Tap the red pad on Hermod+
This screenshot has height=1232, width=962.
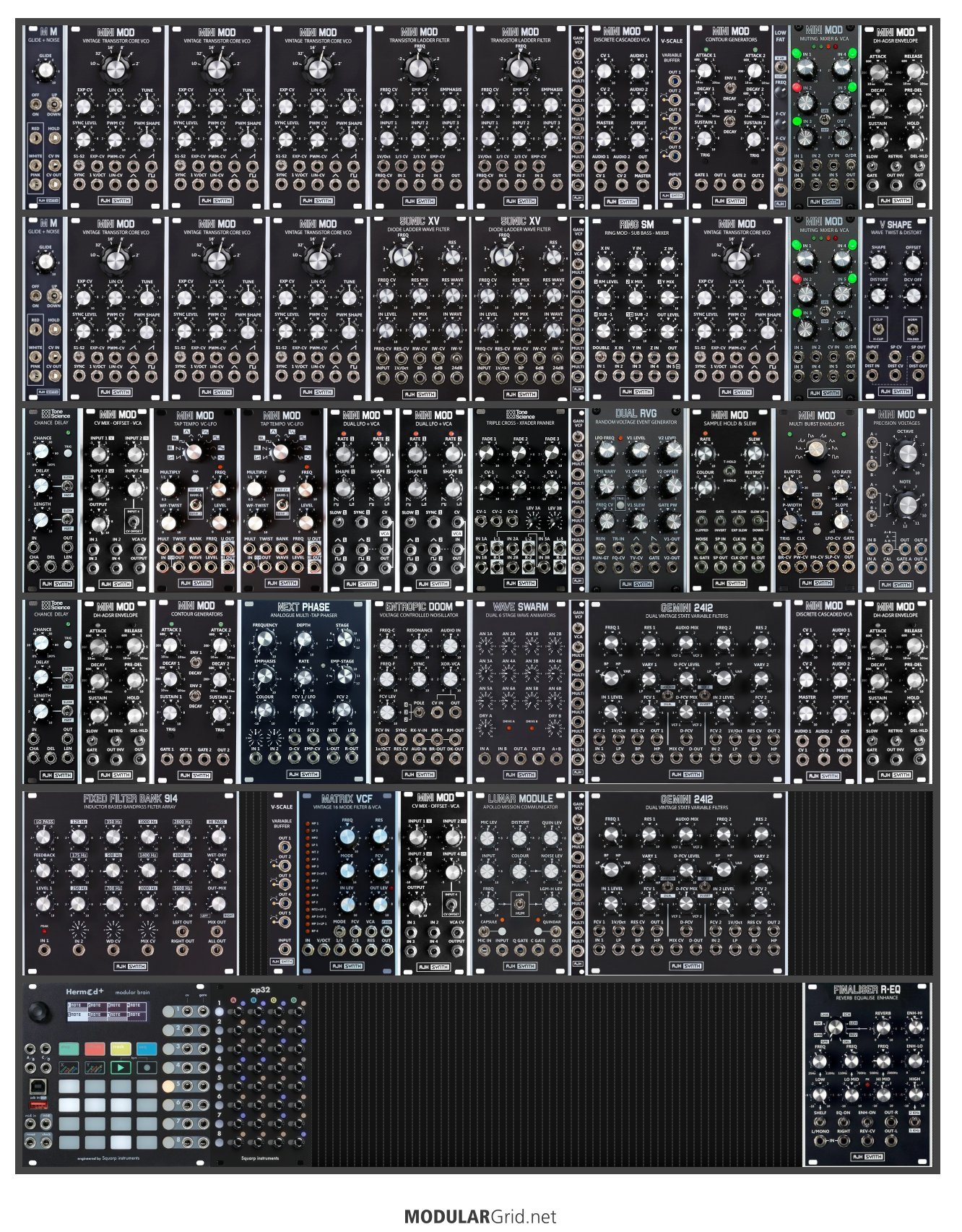(95, 1048)
